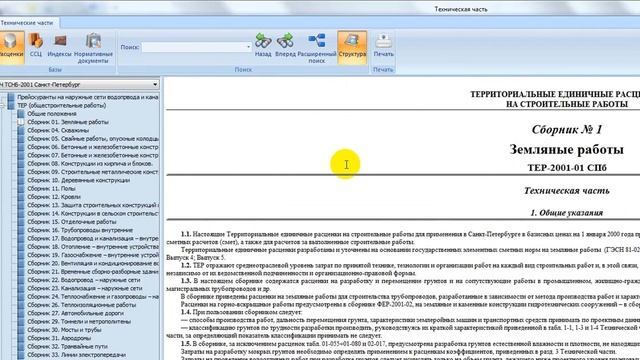Viewport: 640px width, 360px height.
Task: Collapse the ТЕР (общестроительные работы) node
Action: click(x=3, y=106)
